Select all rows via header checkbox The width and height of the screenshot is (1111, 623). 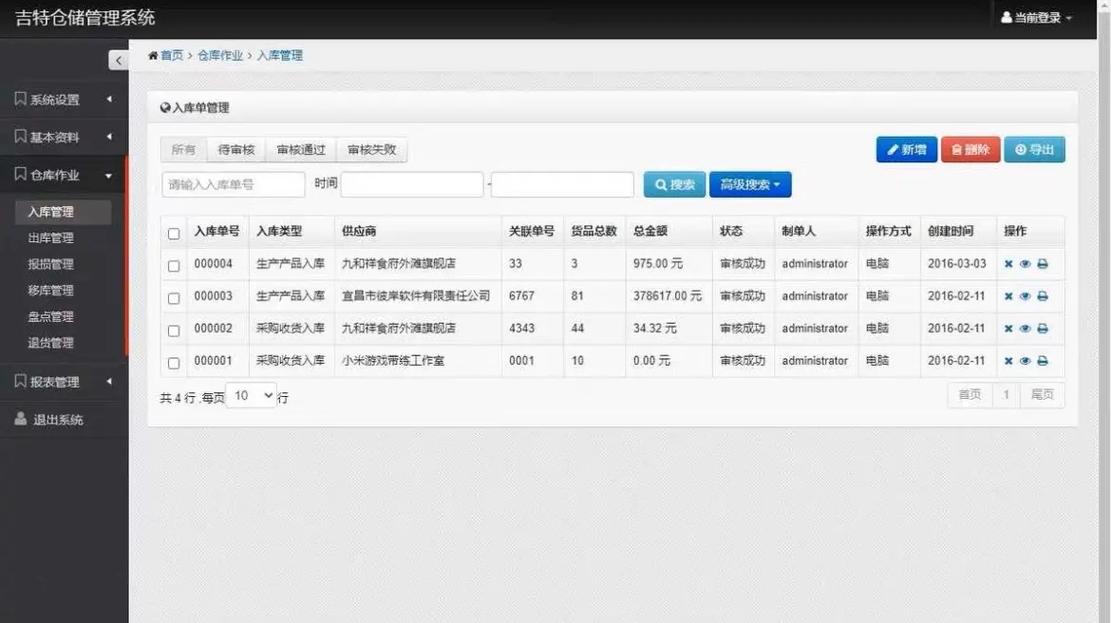click(173, 231)
